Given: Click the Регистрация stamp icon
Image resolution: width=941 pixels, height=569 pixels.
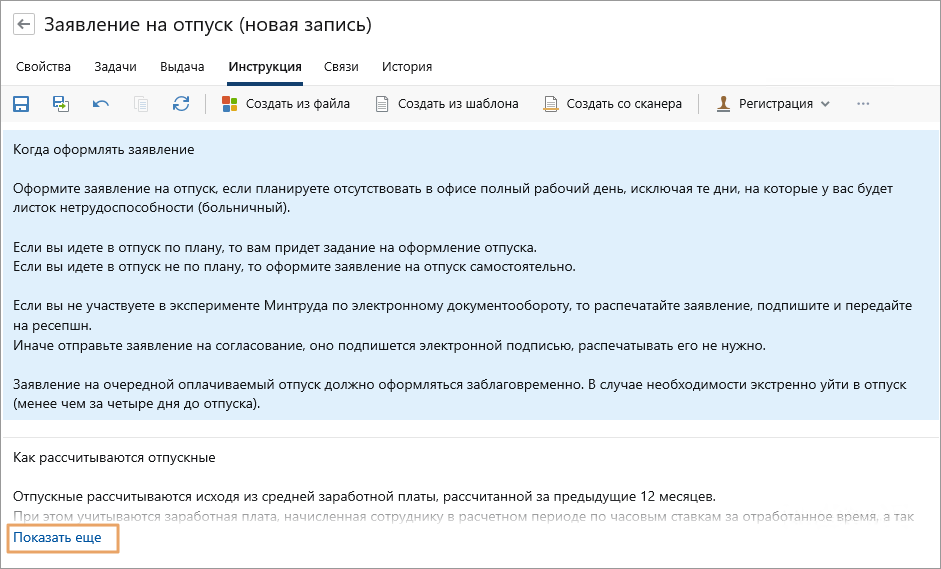Looking at the screenshot, I should (x=723, y=104).
